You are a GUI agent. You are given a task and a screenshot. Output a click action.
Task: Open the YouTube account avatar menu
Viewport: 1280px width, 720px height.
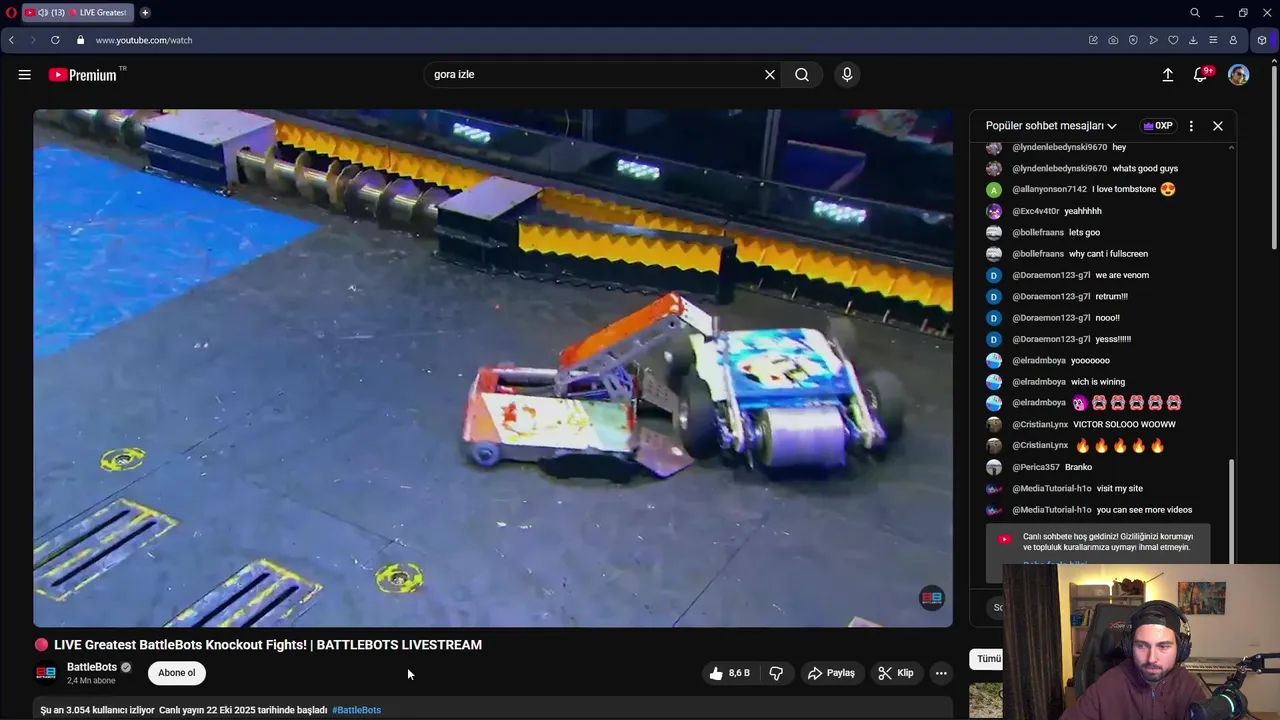point(1239,75)
